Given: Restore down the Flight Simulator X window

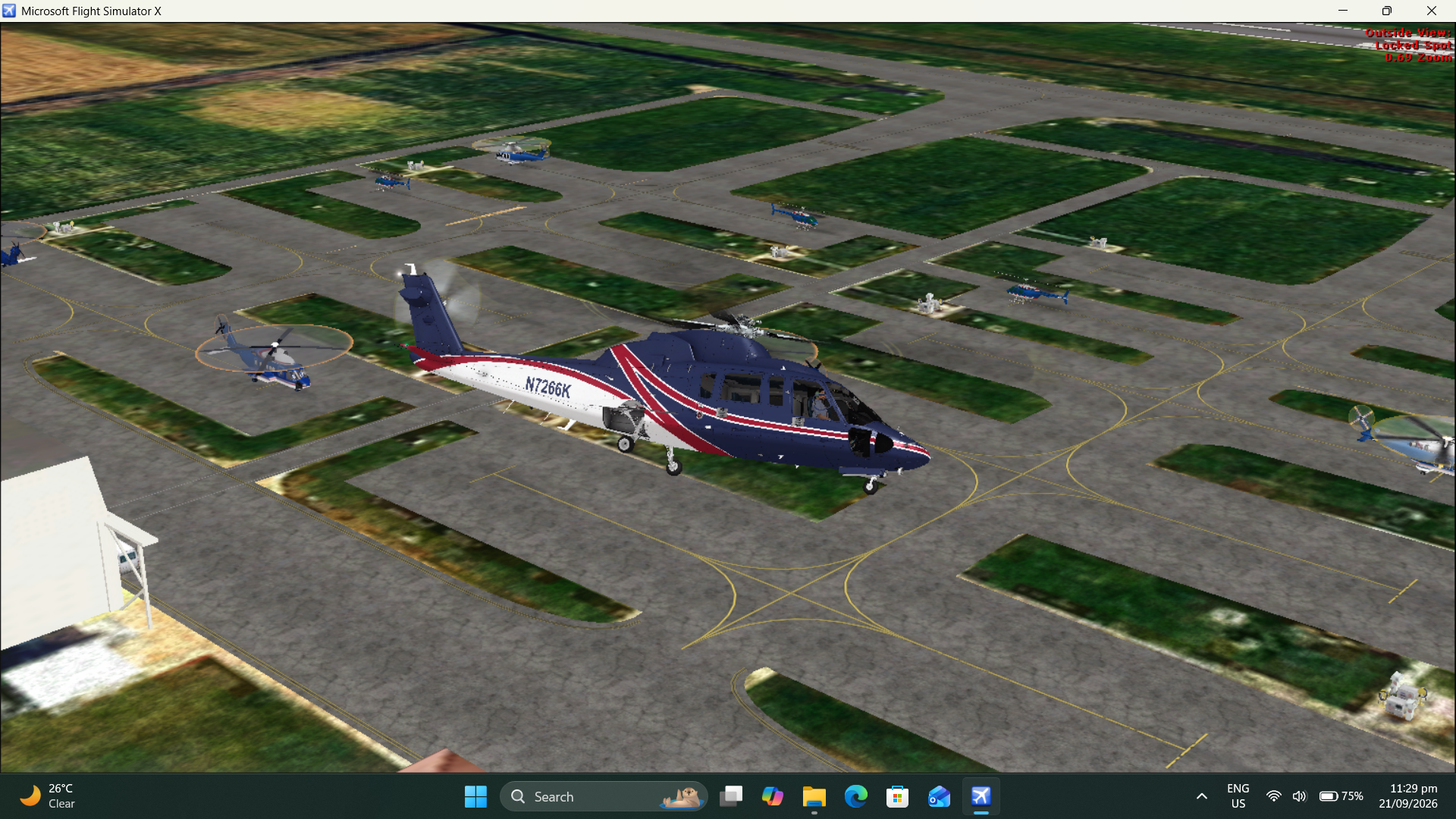Looking at the screenshot, I should pos(1387,11).
